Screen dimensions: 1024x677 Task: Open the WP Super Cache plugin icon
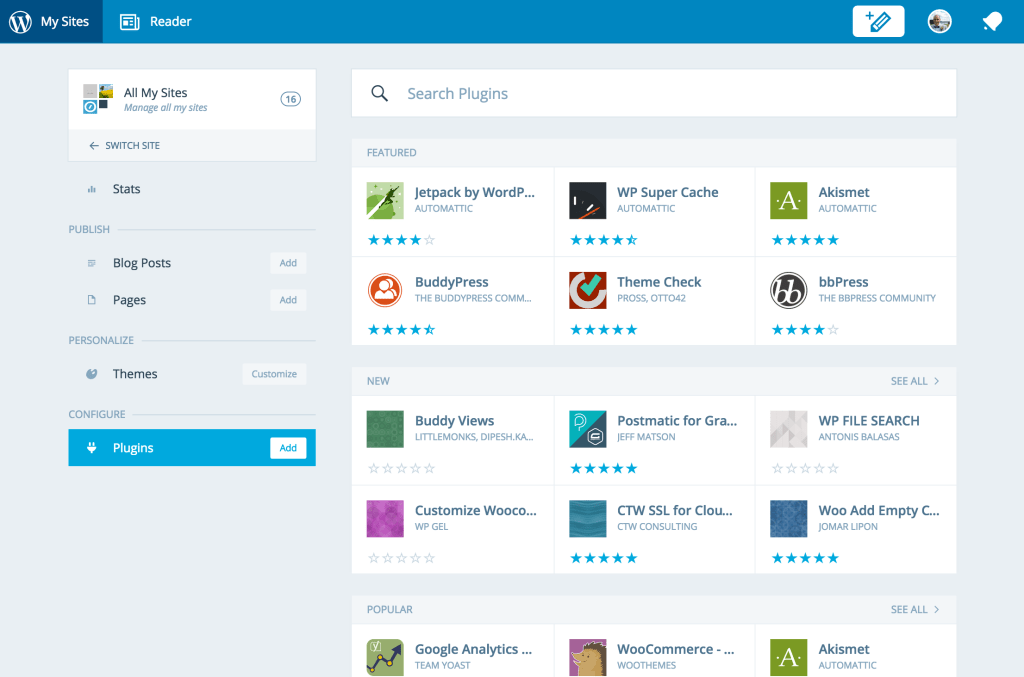[588, 200]
